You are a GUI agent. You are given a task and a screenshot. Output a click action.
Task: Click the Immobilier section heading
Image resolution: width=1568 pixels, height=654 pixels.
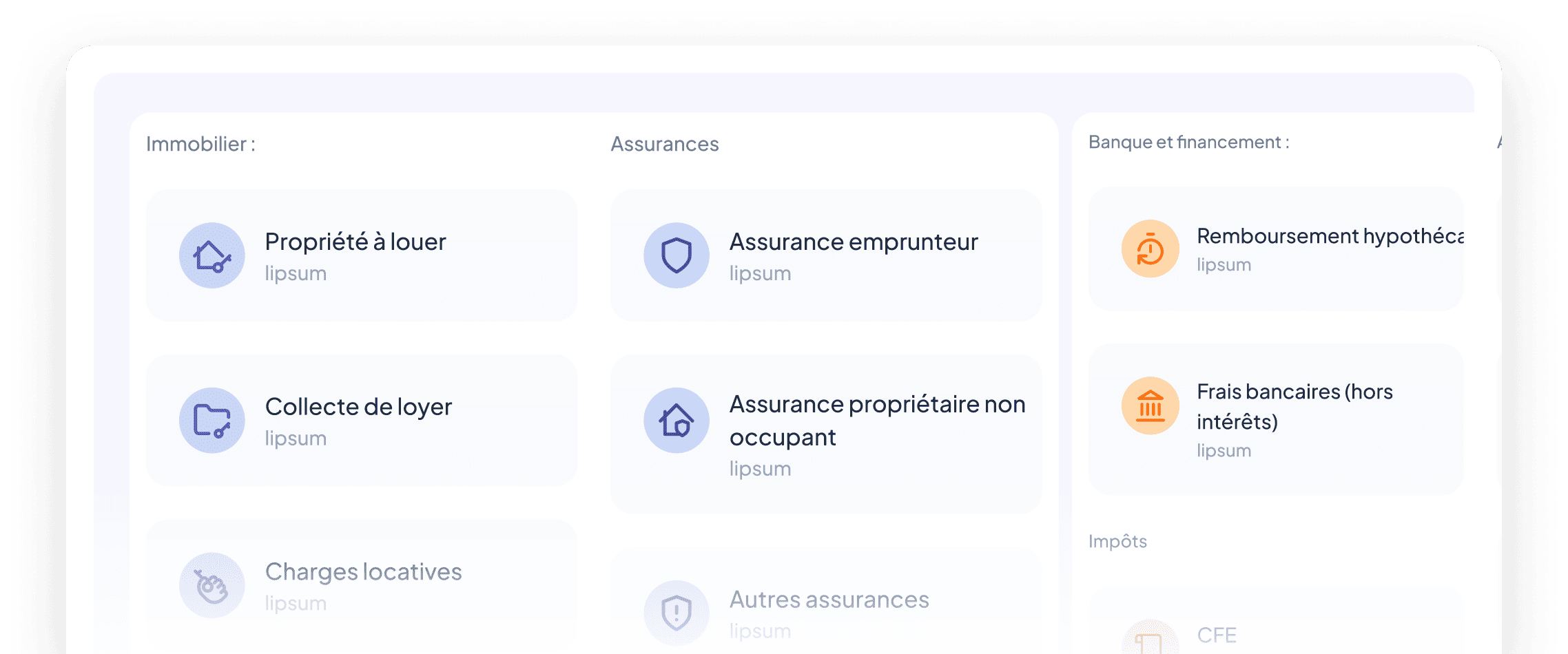[200, 144]
